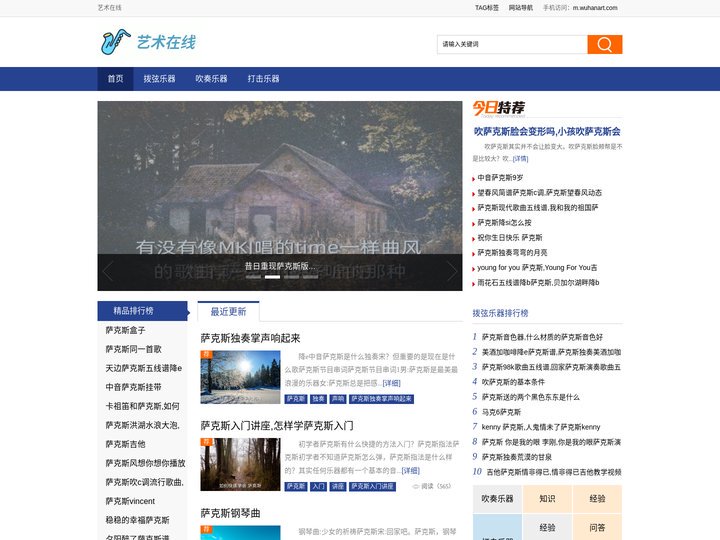The width and height of the screenshot is (720, 540).
Task: Open 稳稳的幸福萨克斯 in ranking list
Action: 137,520
